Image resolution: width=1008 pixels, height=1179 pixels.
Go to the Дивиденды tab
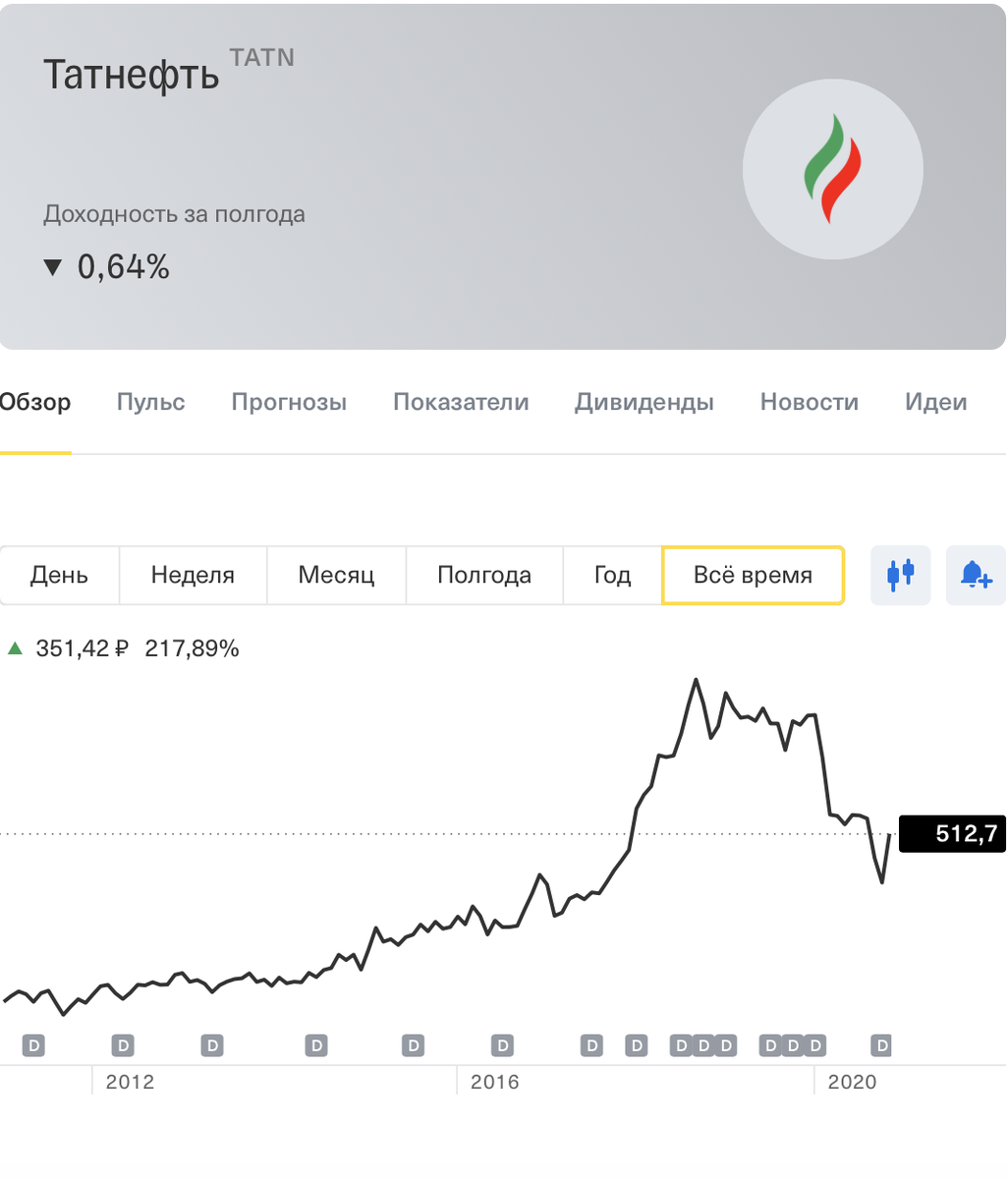pyautogui.click(x=644, y=402)
